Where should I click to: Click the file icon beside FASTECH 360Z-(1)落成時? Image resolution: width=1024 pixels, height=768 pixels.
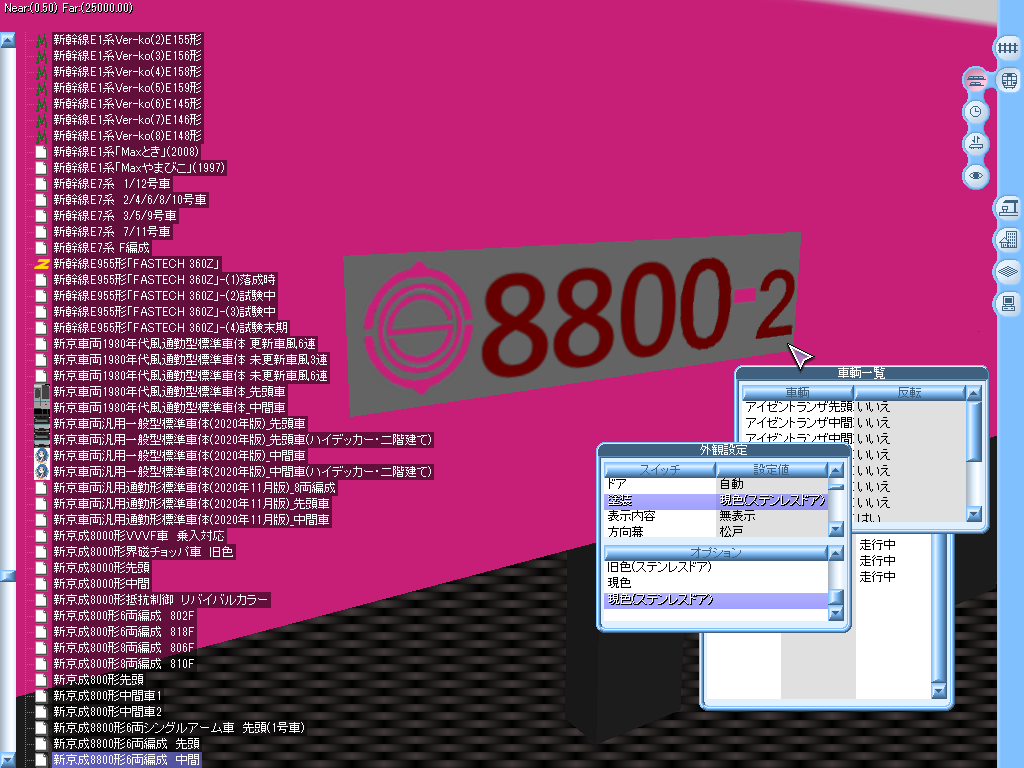[42, 280]
